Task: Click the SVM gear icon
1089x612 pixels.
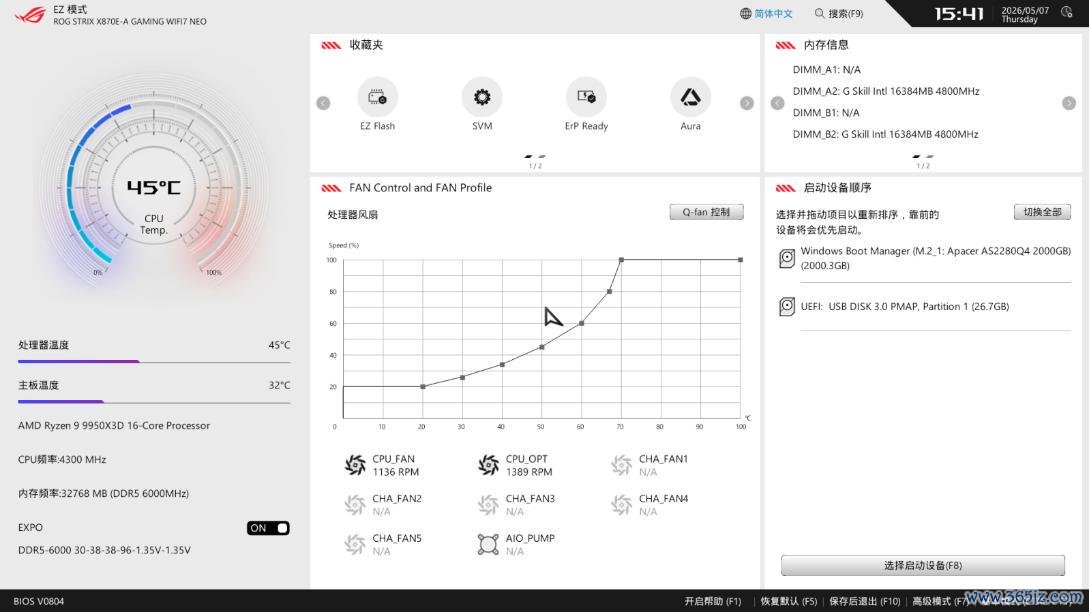Action: coord(482,97)
